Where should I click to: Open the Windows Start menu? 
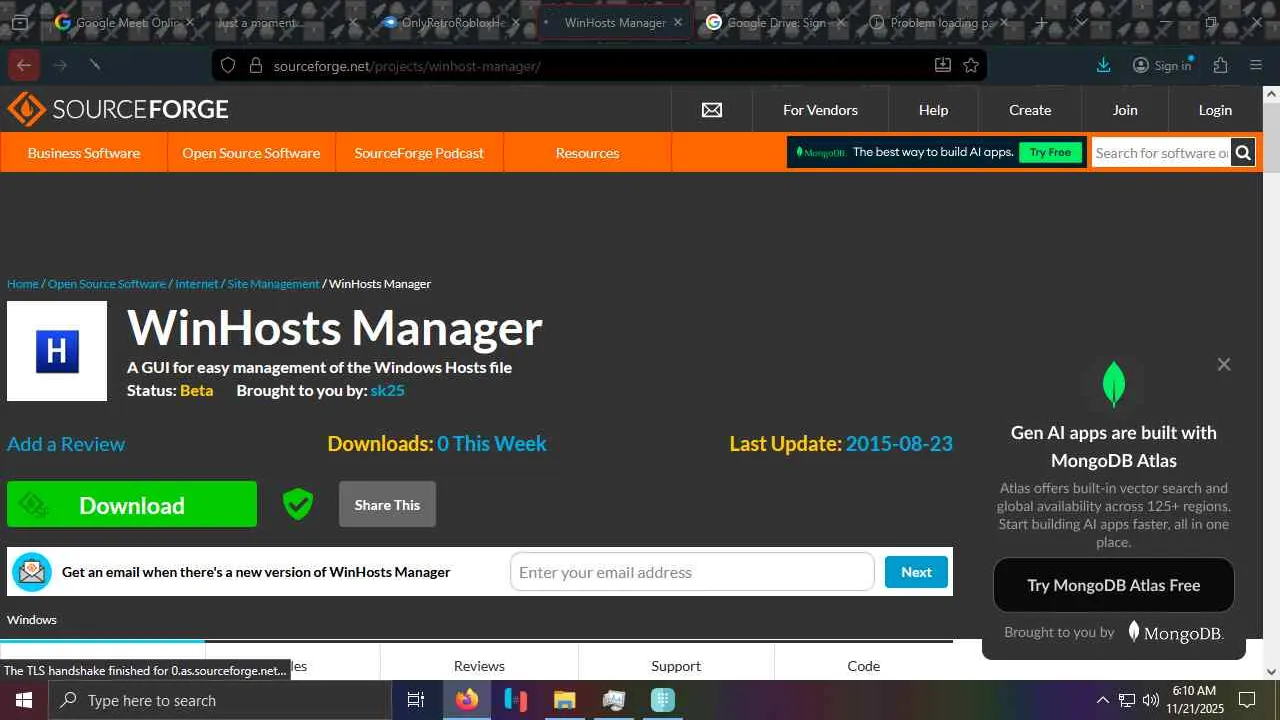(23, 700)
